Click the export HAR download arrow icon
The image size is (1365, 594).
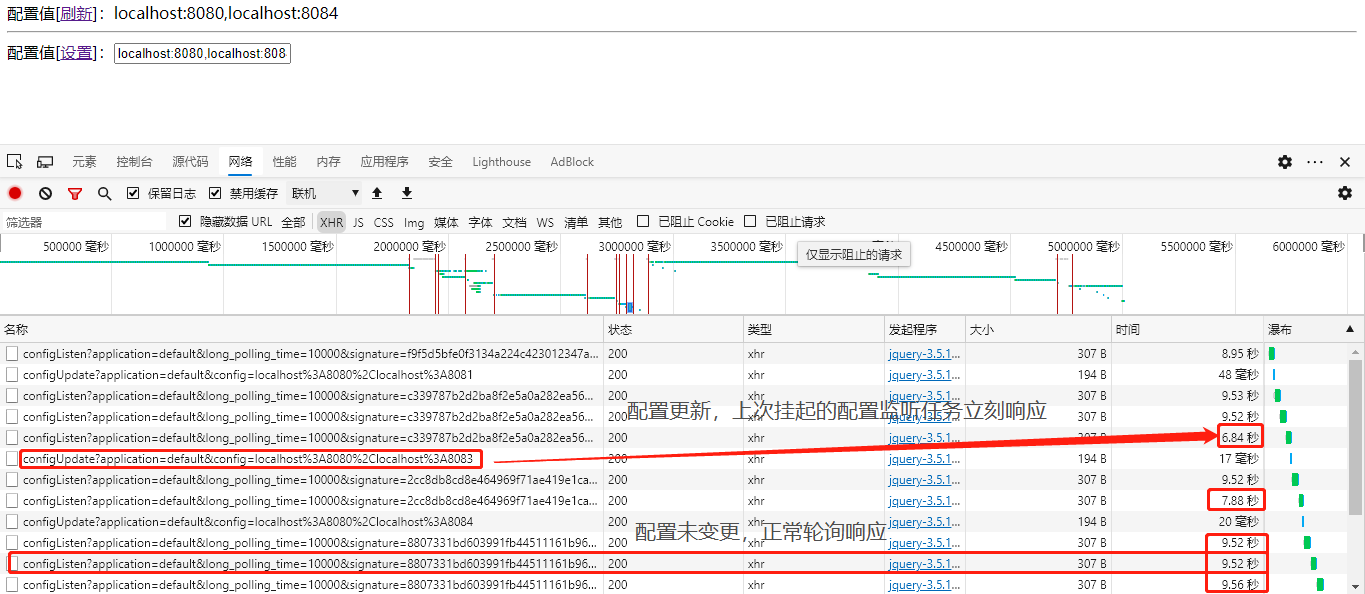407,193
